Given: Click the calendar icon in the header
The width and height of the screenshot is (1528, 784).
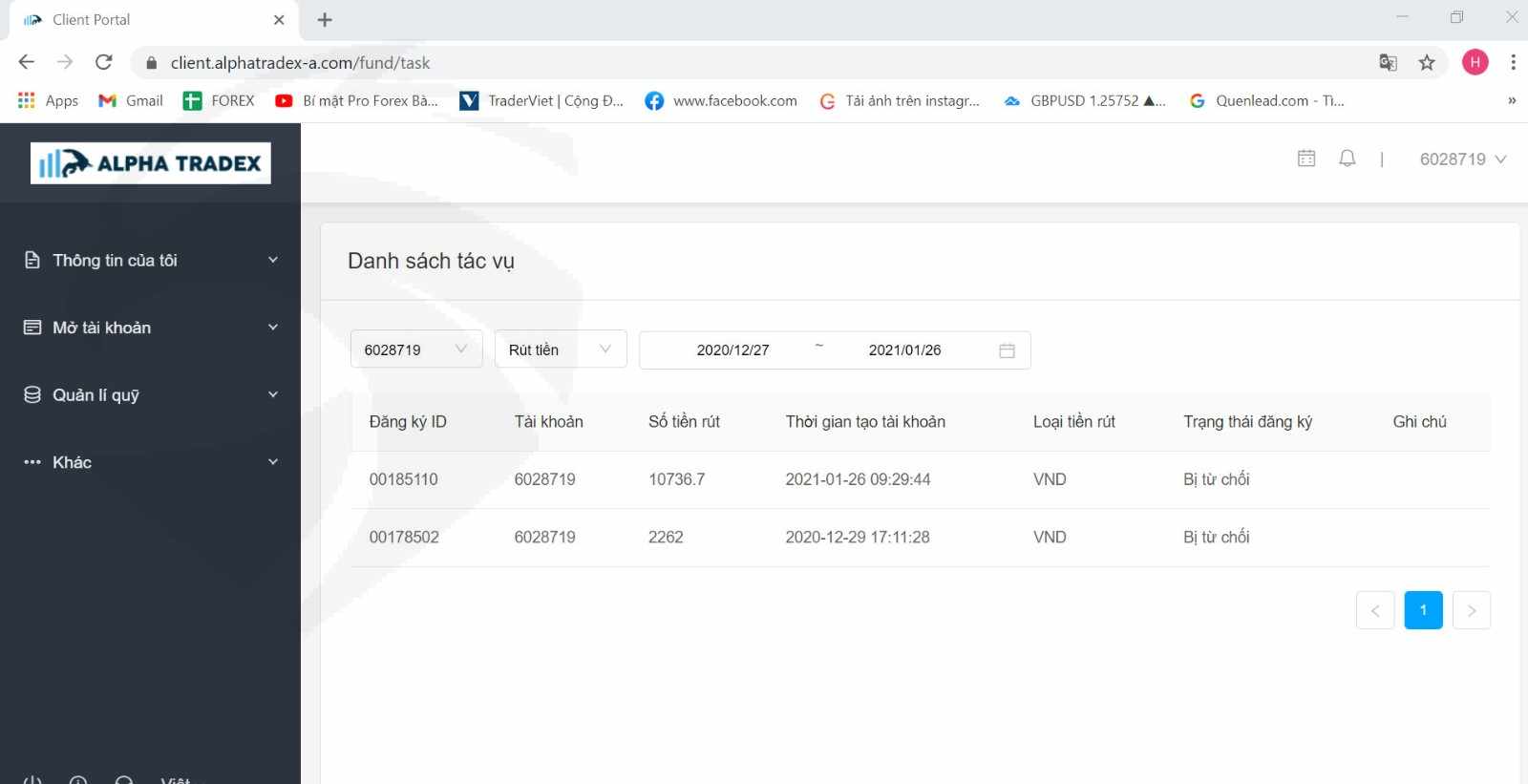Looking at the screenshot, I should click(x=1306, y=159).
